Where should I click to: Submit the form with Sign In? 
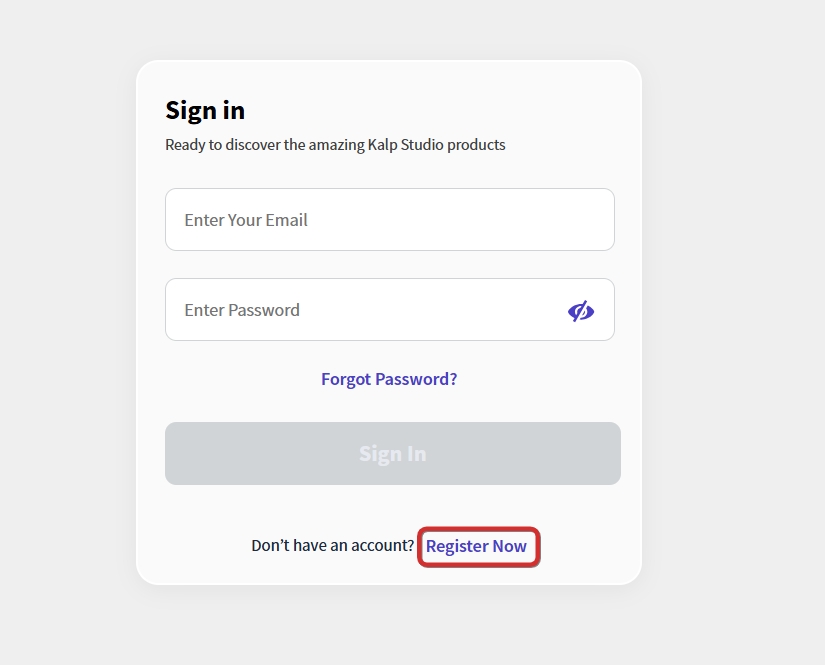pos(392,454)
